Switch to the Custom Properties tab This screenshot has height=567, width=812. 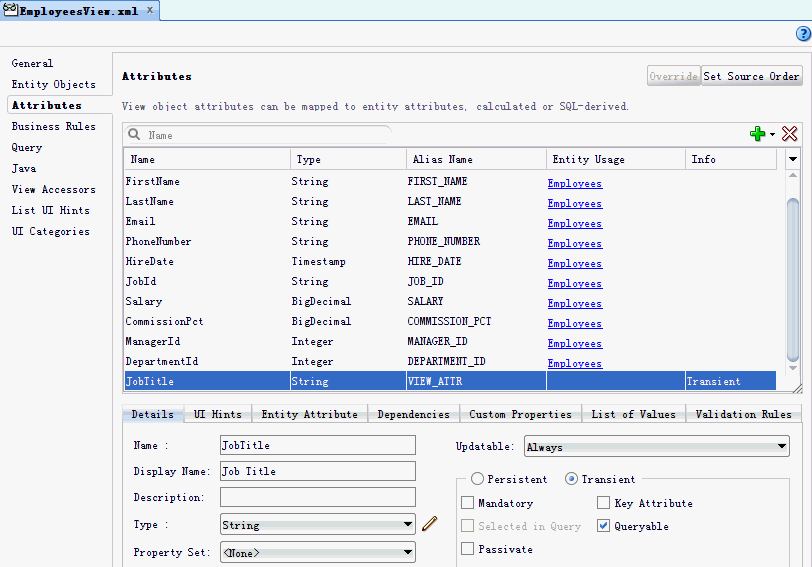[520, 414]
